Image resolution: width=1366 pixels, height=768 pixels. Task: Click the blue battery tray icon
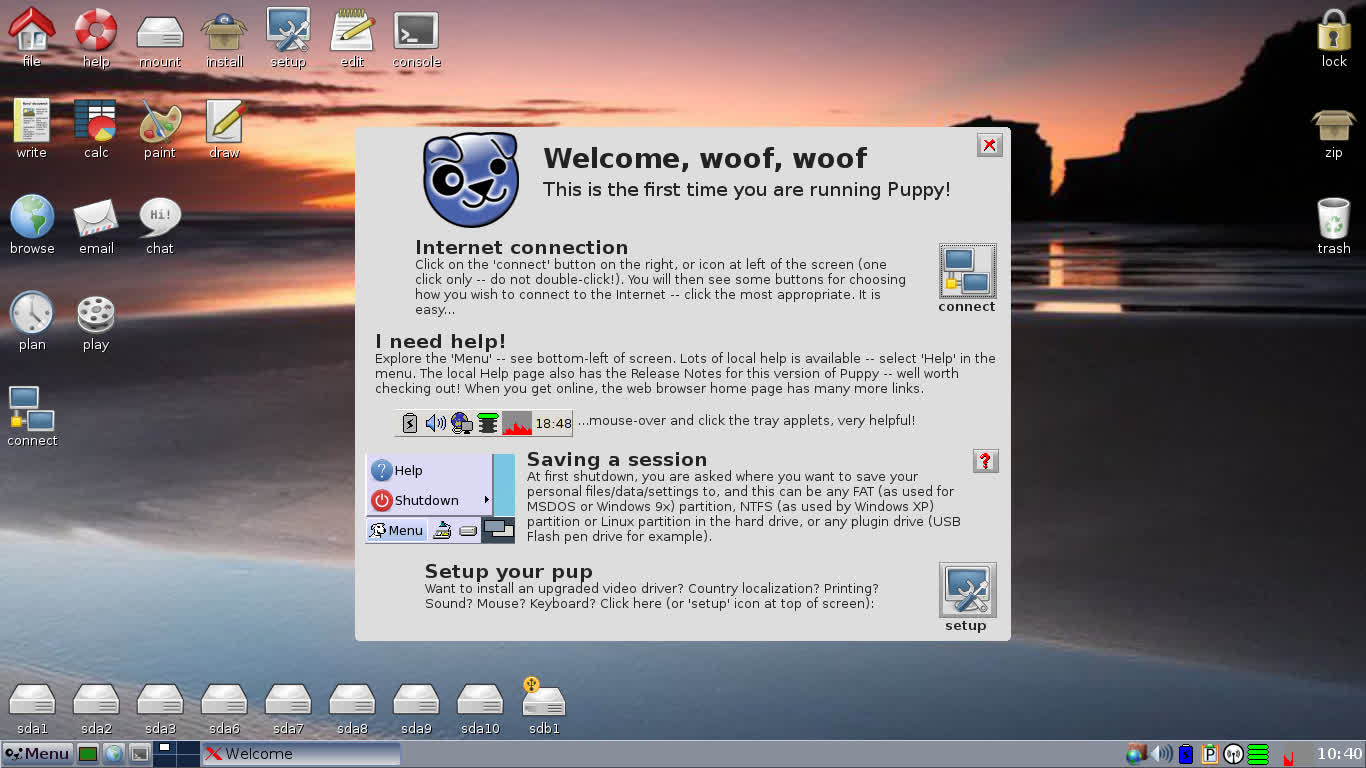1186,754
